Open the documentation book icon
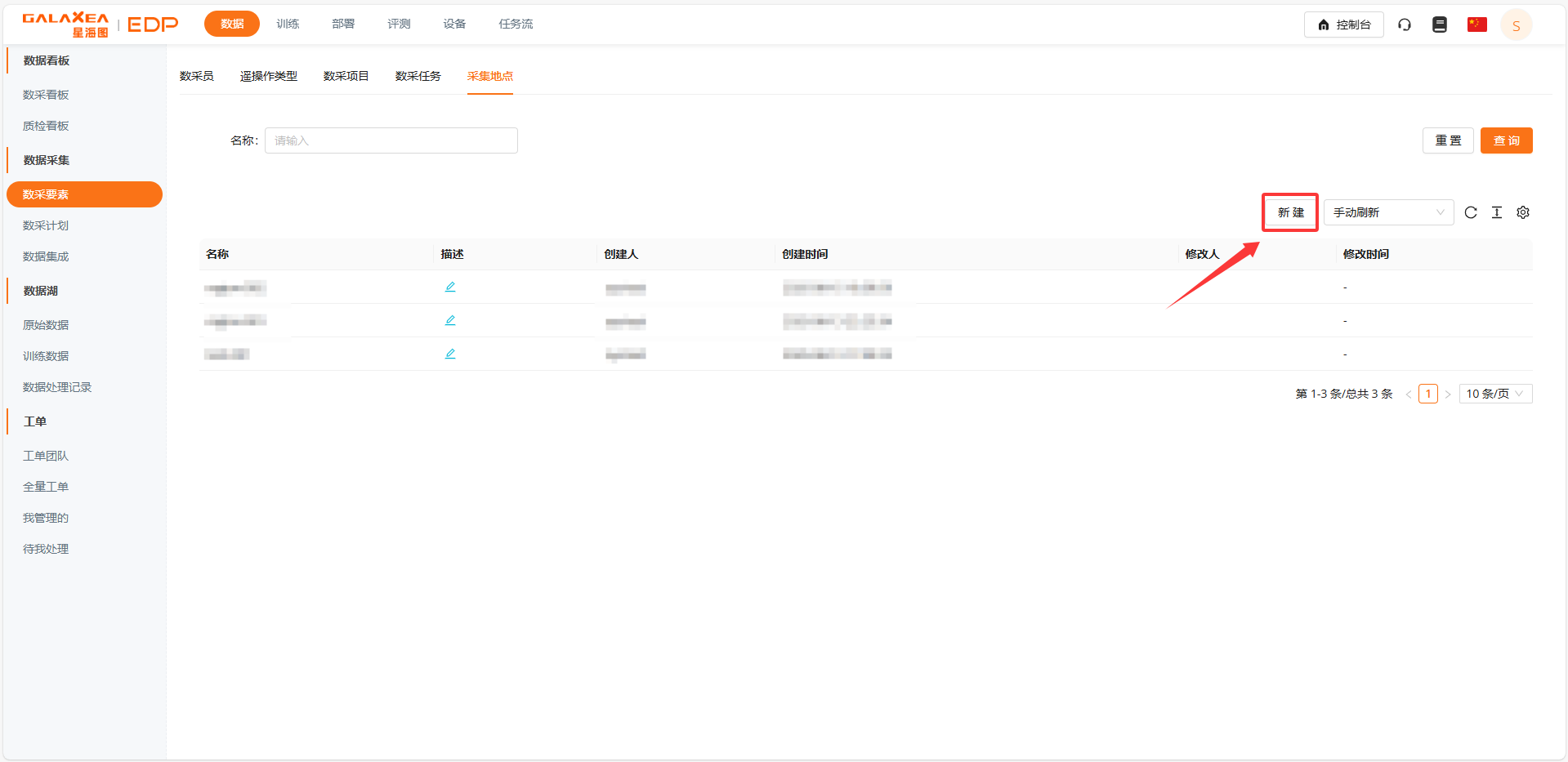The width and height of the screenshot is (1568, 762). (1439, 25)
